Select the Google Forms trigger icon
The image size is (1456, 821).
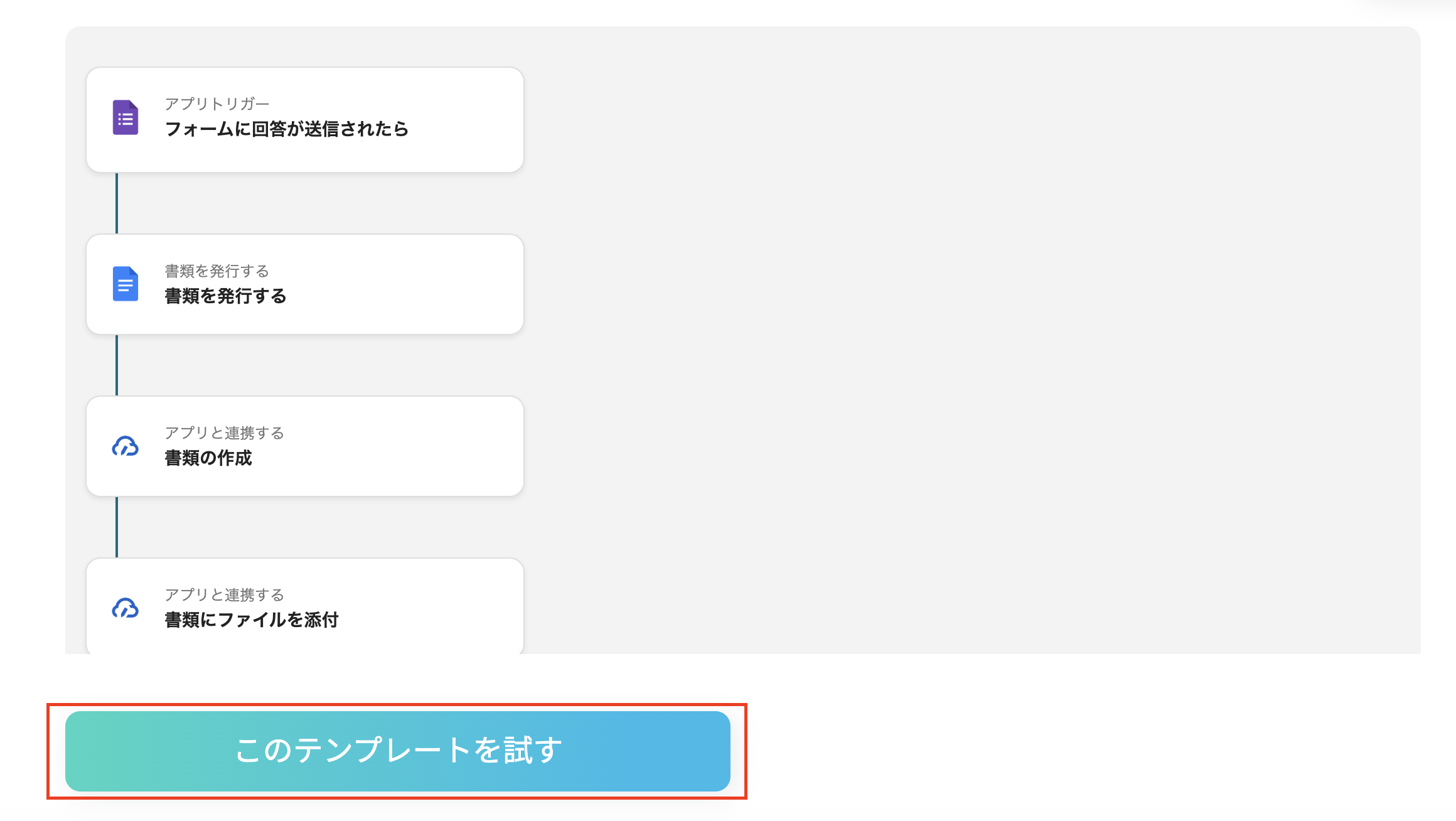[x=125, y=118]
